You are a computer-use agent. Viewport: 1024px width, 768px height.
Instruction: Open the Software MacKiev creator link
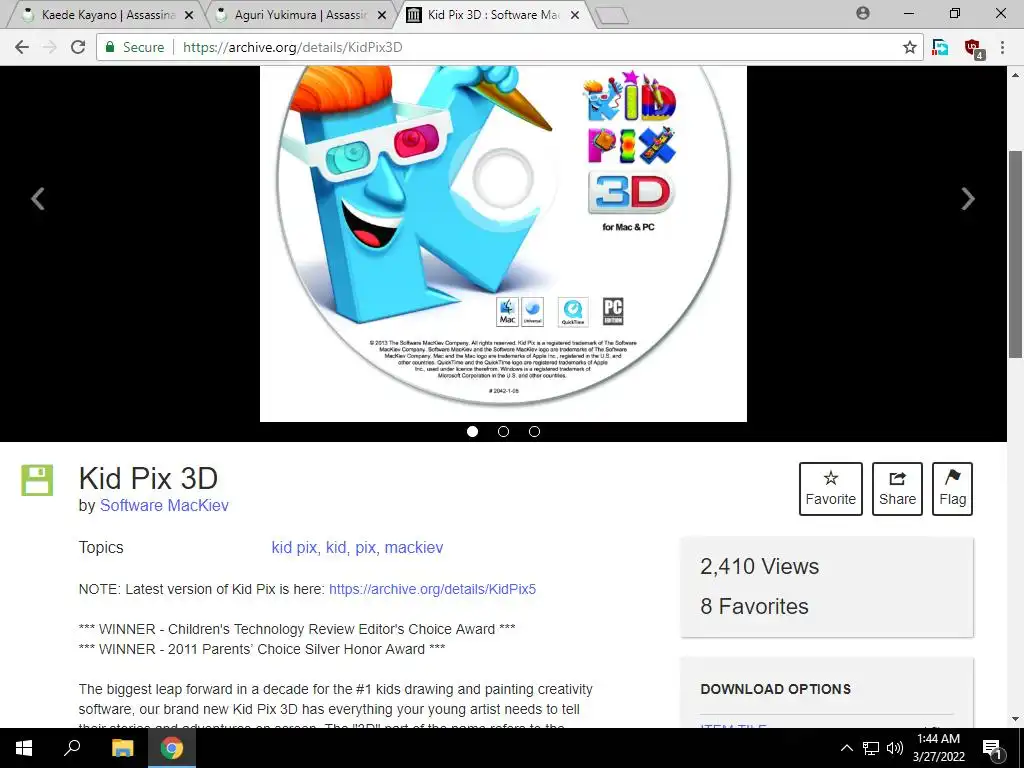(164, 505)
